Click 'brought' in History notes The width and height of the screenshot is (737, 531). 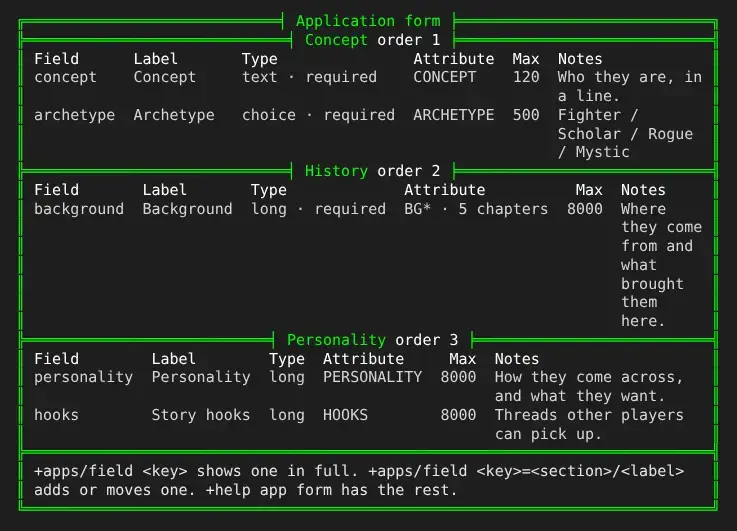[x=652, y=284]
